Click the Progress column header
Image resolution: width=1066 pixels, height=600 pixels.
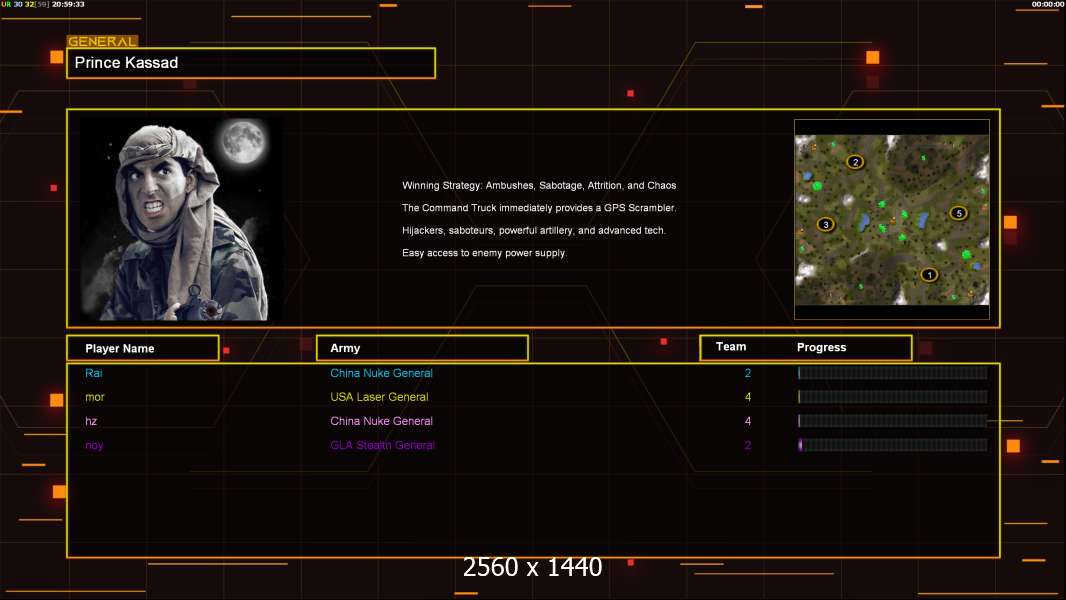point(821,348)
